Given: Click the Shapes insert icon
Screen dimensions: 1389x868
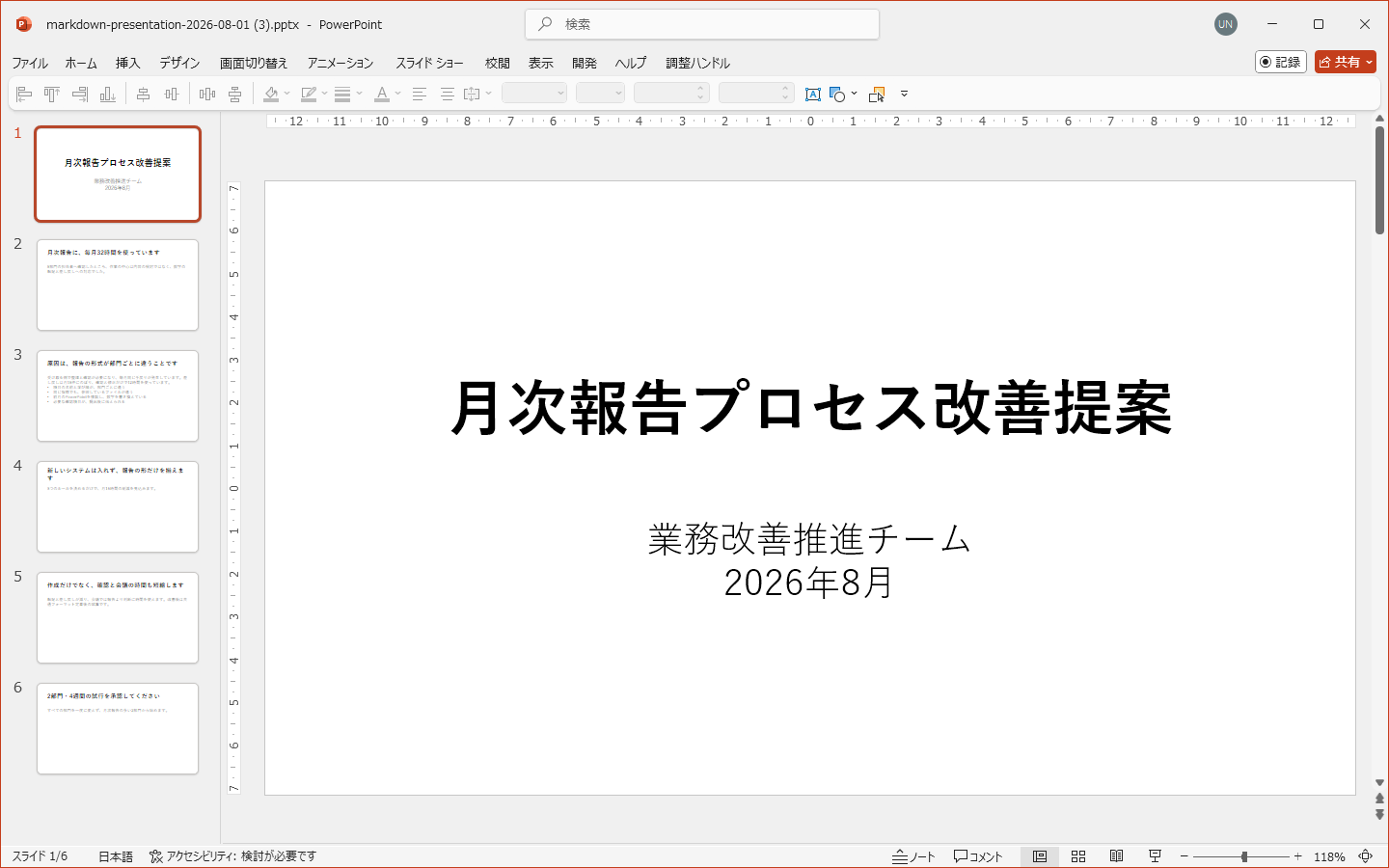Looking at the screenshot, I should tap(837, 94).
